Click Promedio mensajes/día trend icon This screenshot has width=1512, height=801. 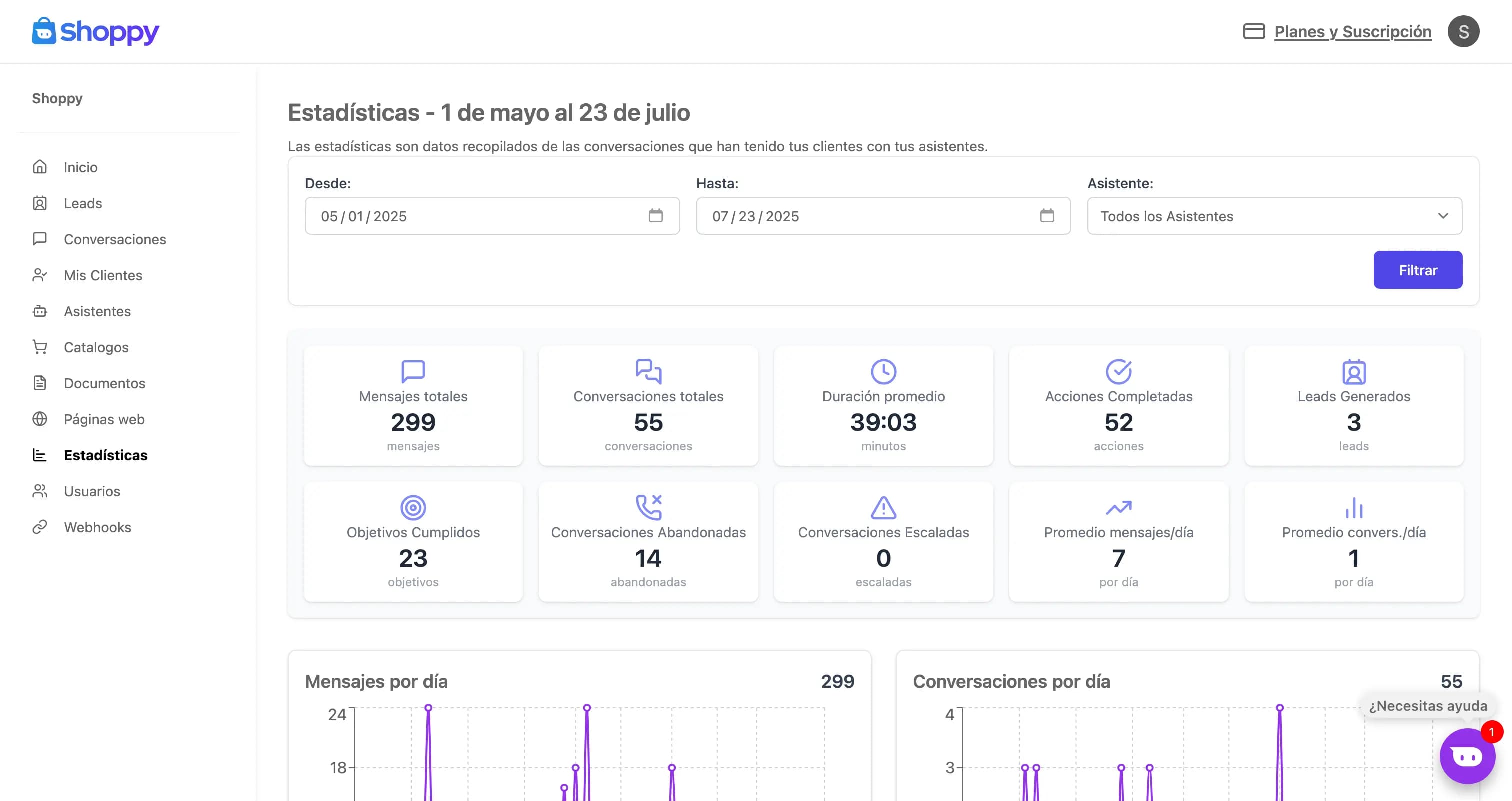pyautogui.click(x=1118, y=507)
